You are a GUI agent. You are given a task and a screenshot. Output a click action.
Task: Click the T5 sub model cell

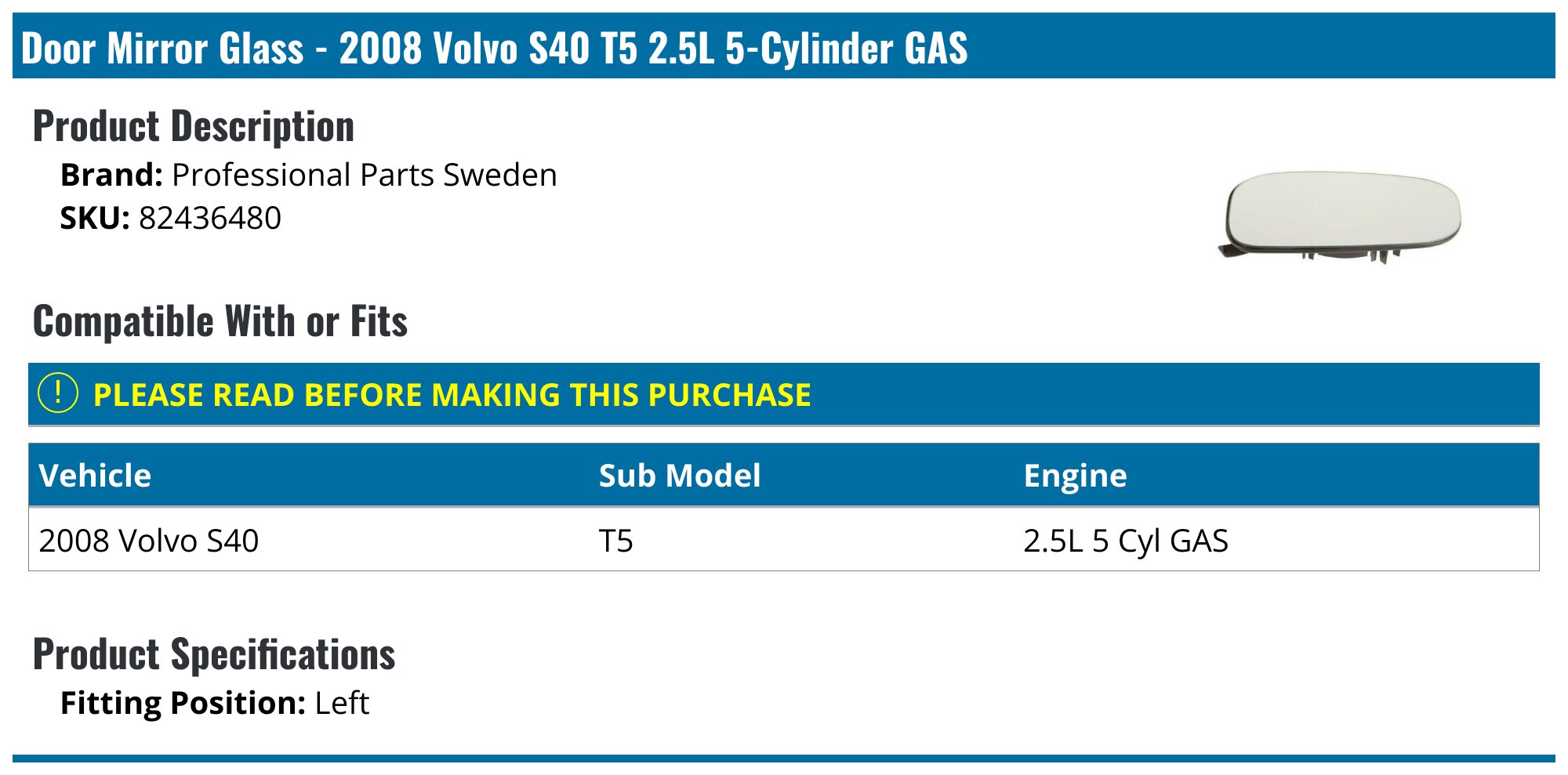point(615,541)
